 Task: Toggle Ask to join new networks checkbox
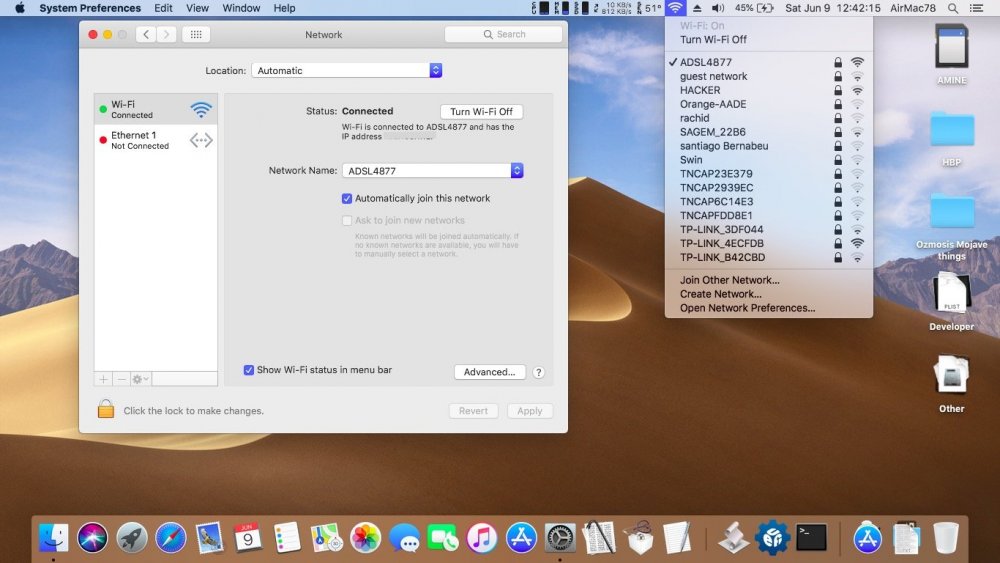(x=347, y=221)
